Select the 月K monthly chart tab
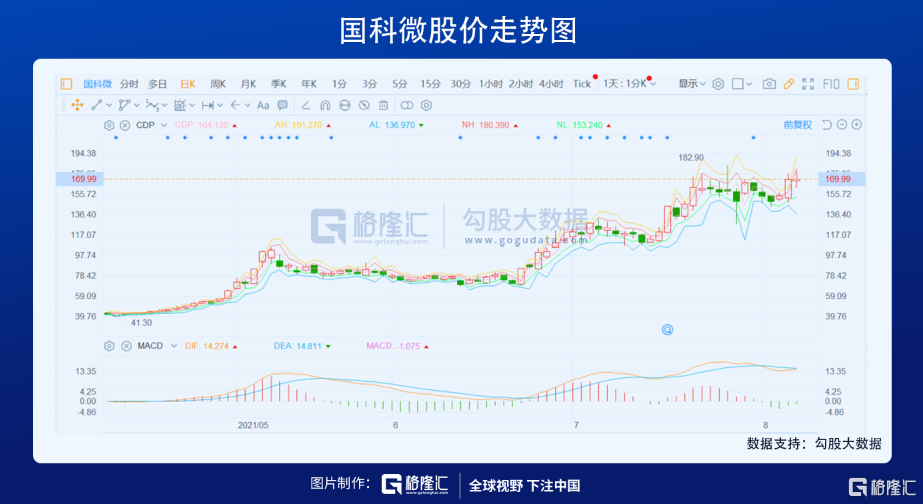 [x=248, y=84]
